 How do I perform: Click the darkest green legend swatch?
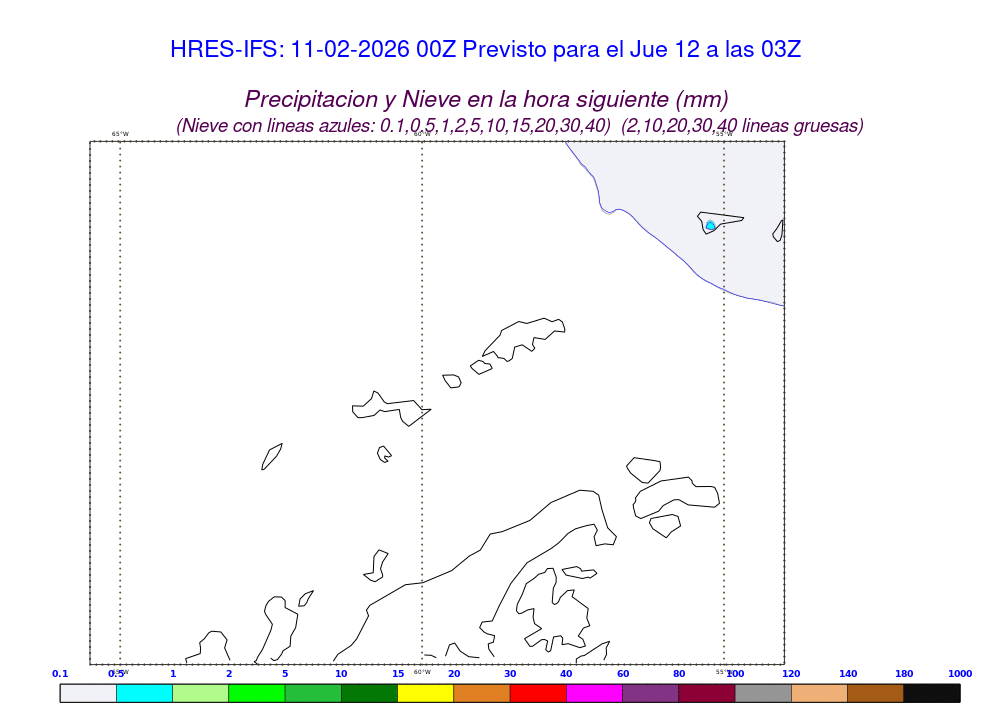369,692
